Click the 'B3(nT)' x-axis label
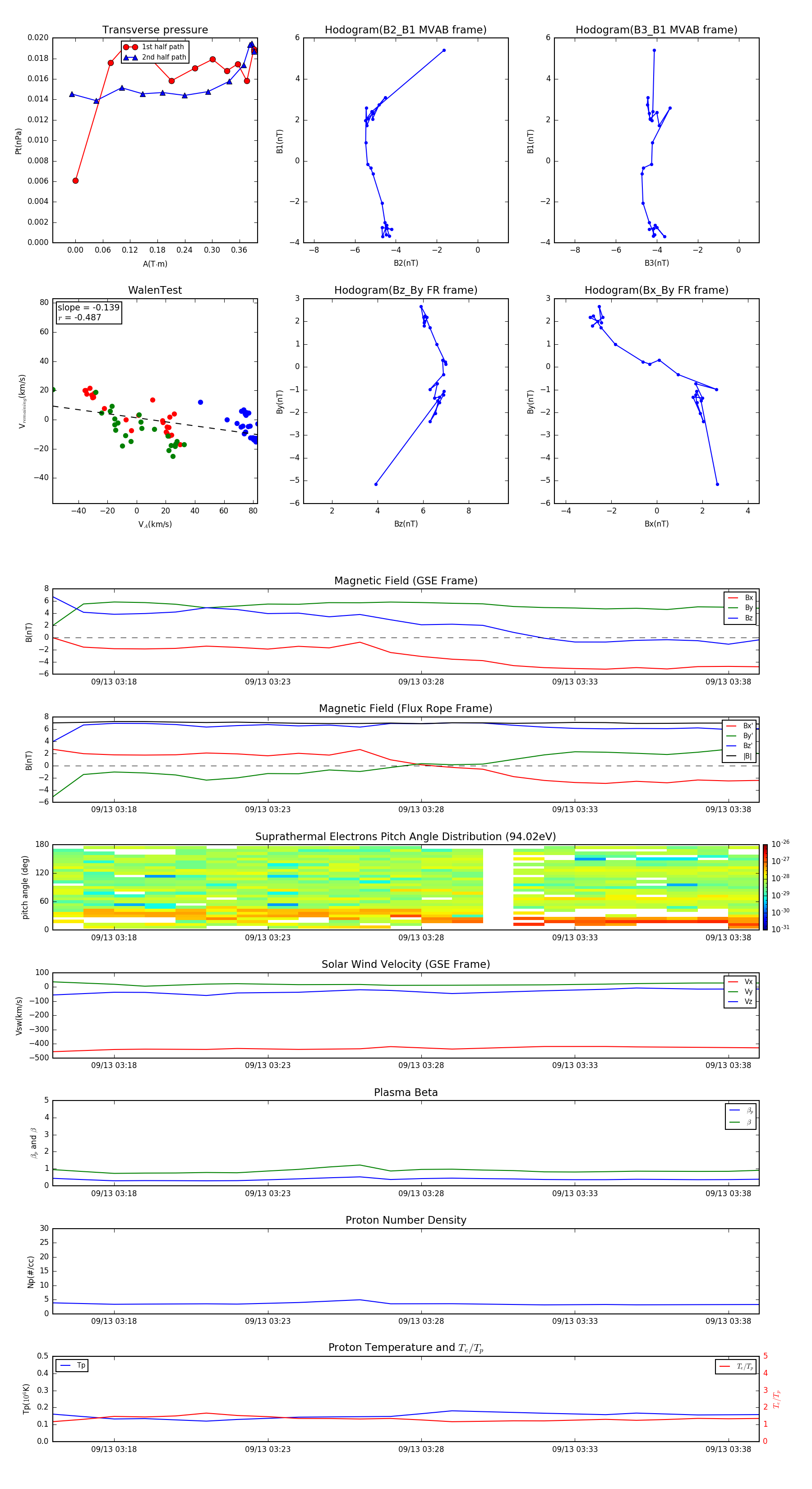This screenshot has height=1489, width=812. tap(656, 263)
